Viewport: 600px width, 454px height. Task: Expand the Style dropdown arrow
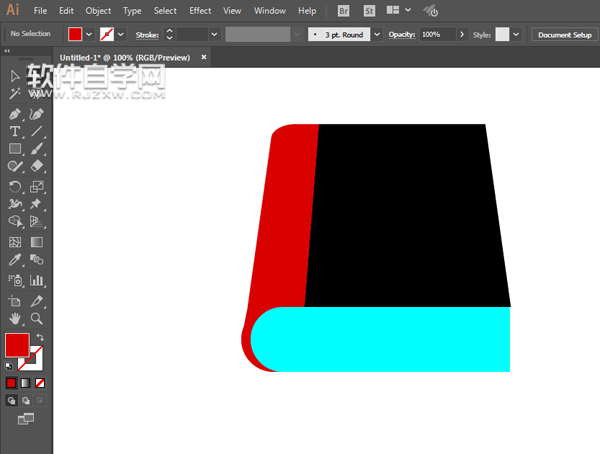click(x=516, y=34)
